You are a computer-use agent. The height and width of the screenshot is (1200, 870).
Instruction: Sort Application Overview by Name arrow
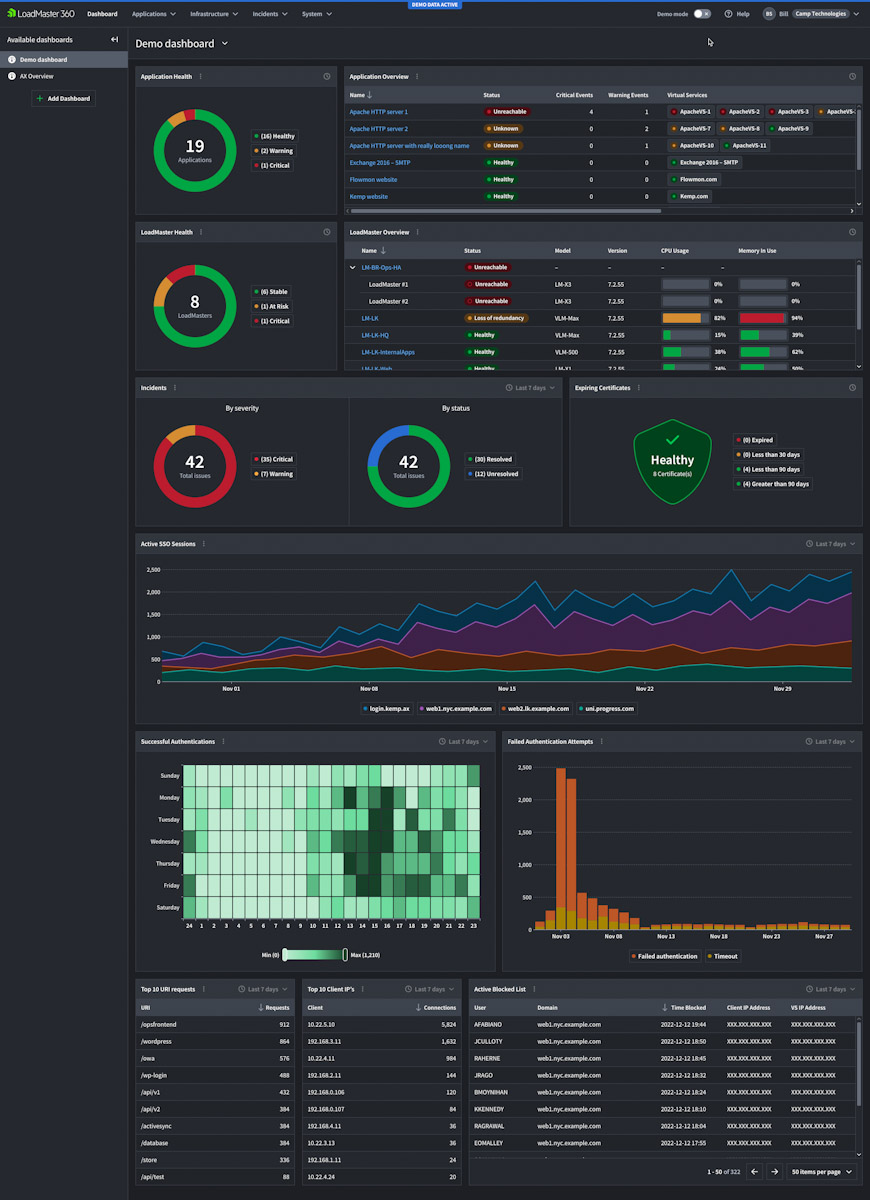click(370, 95)
